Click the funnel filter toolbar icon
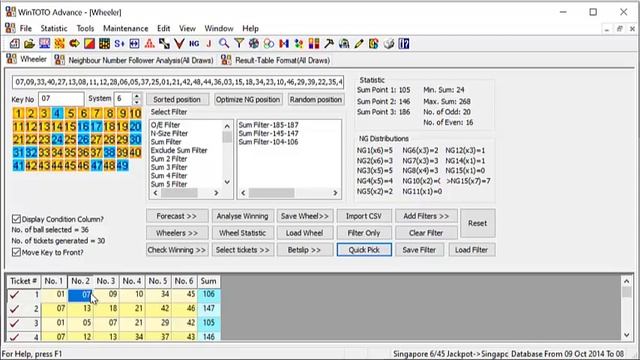 click(239, 44)
